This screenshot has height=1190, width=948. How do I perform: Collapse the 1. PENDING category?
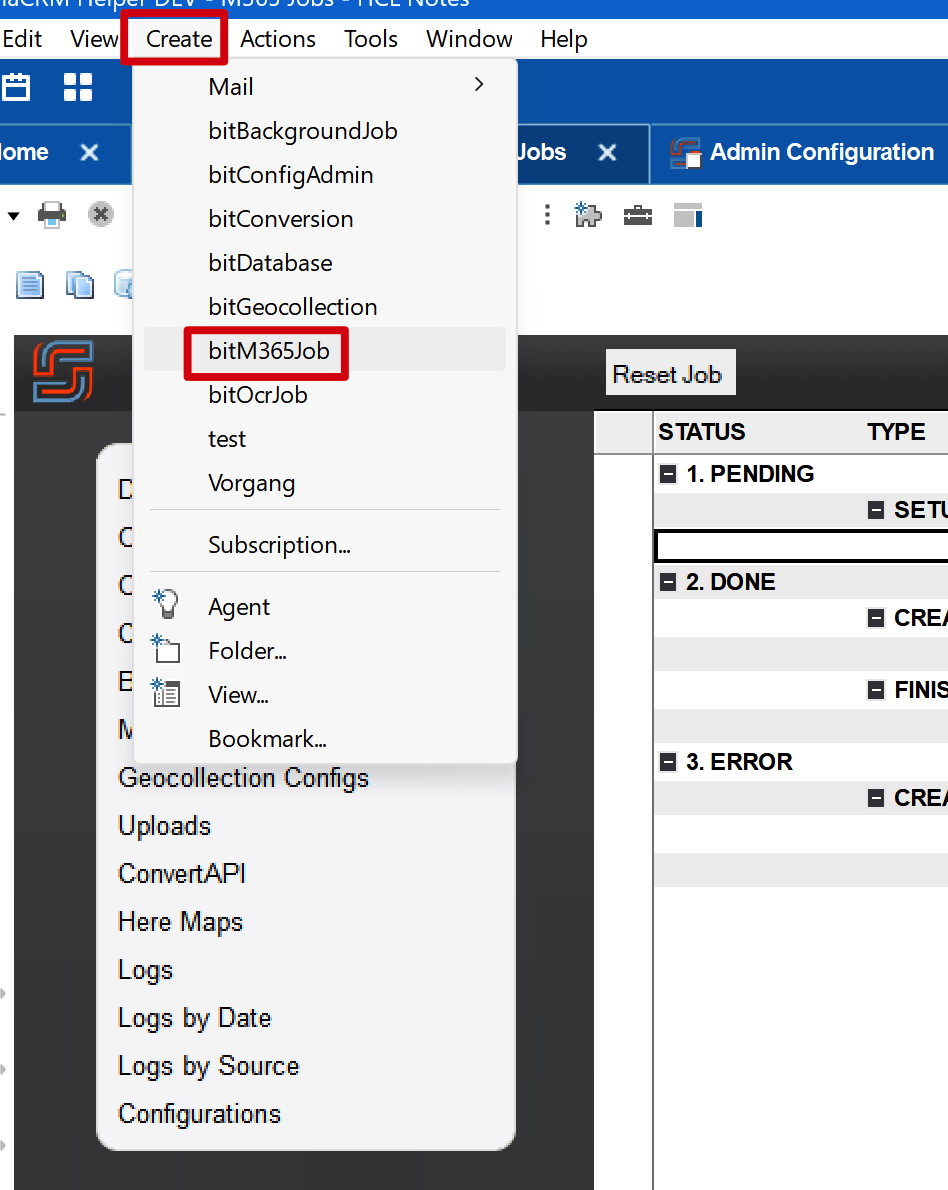pos(669,474)
